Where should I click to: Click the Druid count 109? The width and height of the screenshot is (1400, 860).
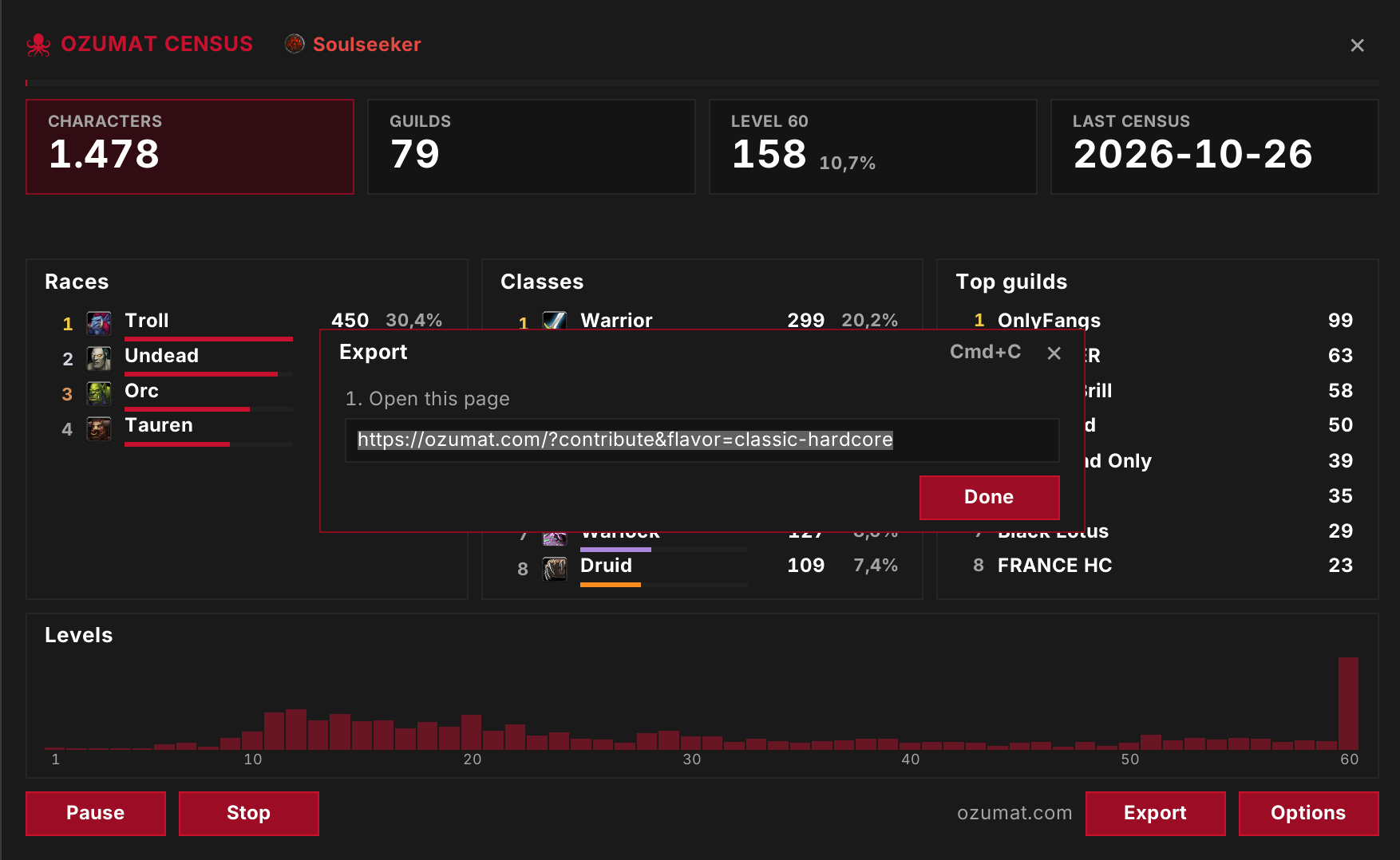tap(806, 566)
